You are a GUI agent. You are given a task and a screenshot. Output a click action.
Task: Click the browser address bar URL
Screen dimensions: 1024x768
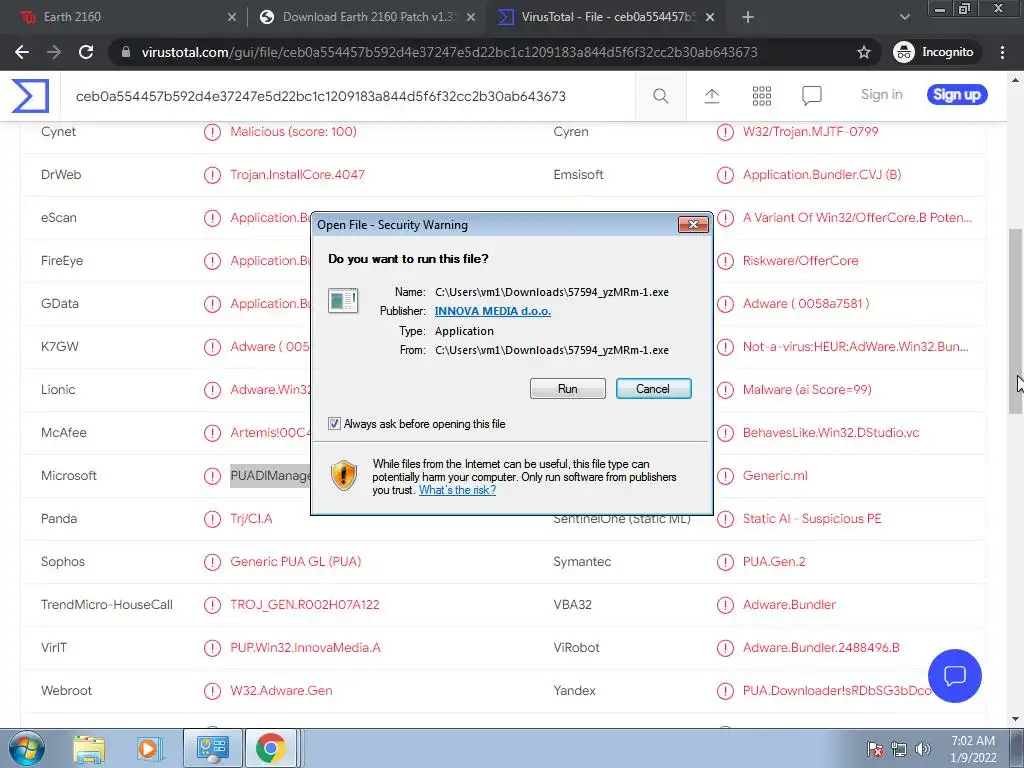pyautogui.click(x=449, y=52)
